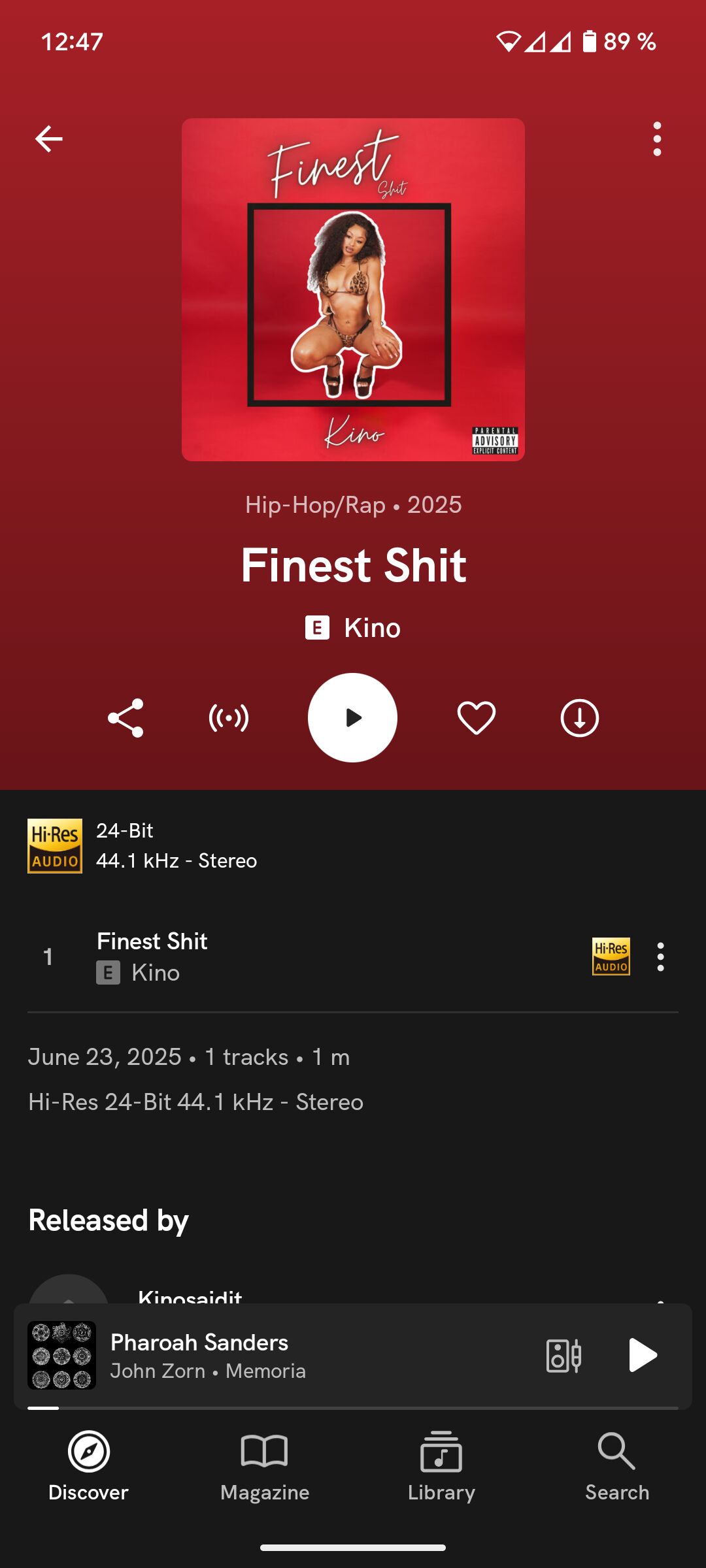Screen dimensions: 706x1568
Task: Seek on the mini player progress bar
Action: (x=353, y=1408)
